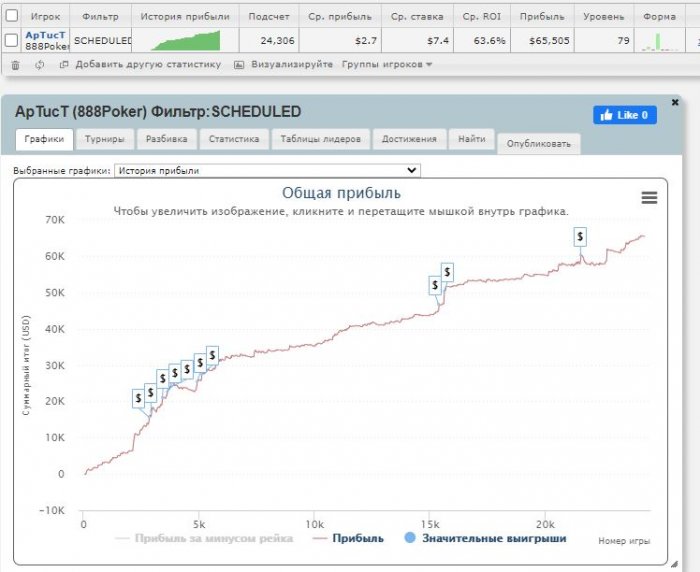This screenshot has height=572, width=700.
Task: Open the Опубликовать tab
Action: tap(538, 144)
